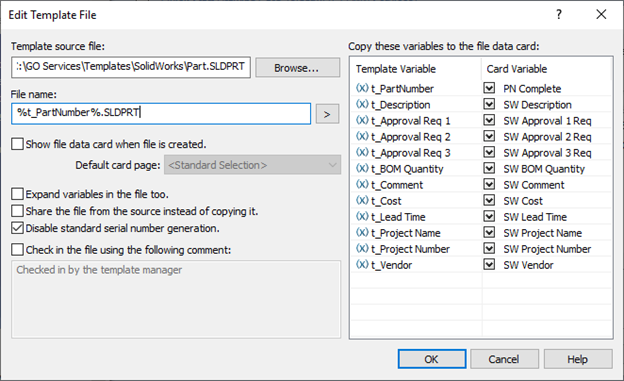Click the File name input field
The width and height of the screenshot is (624, 381).
(161, 113)
